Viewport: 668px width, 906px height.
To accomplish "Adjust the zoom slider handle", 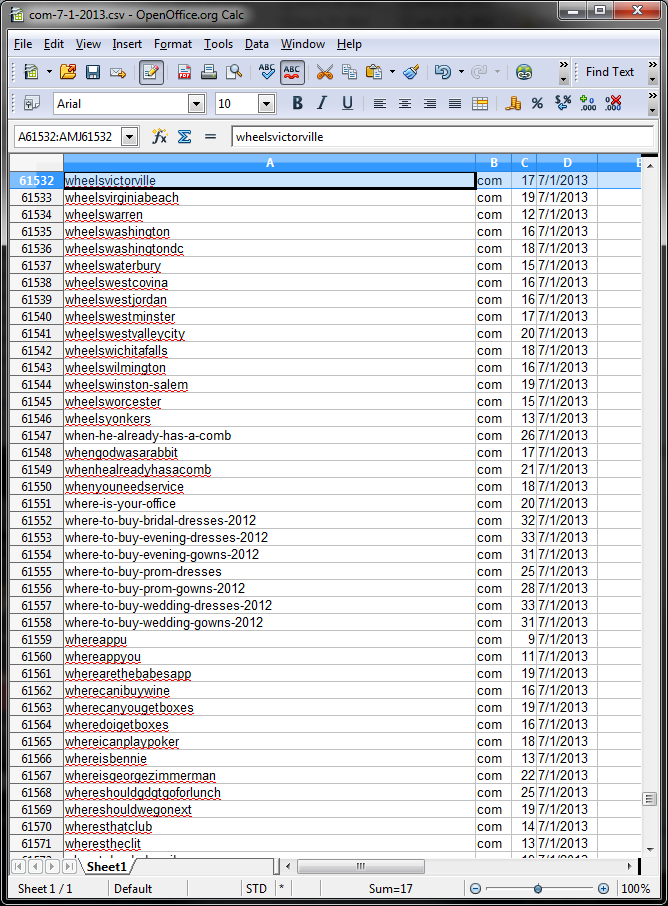I will [538, 889].
